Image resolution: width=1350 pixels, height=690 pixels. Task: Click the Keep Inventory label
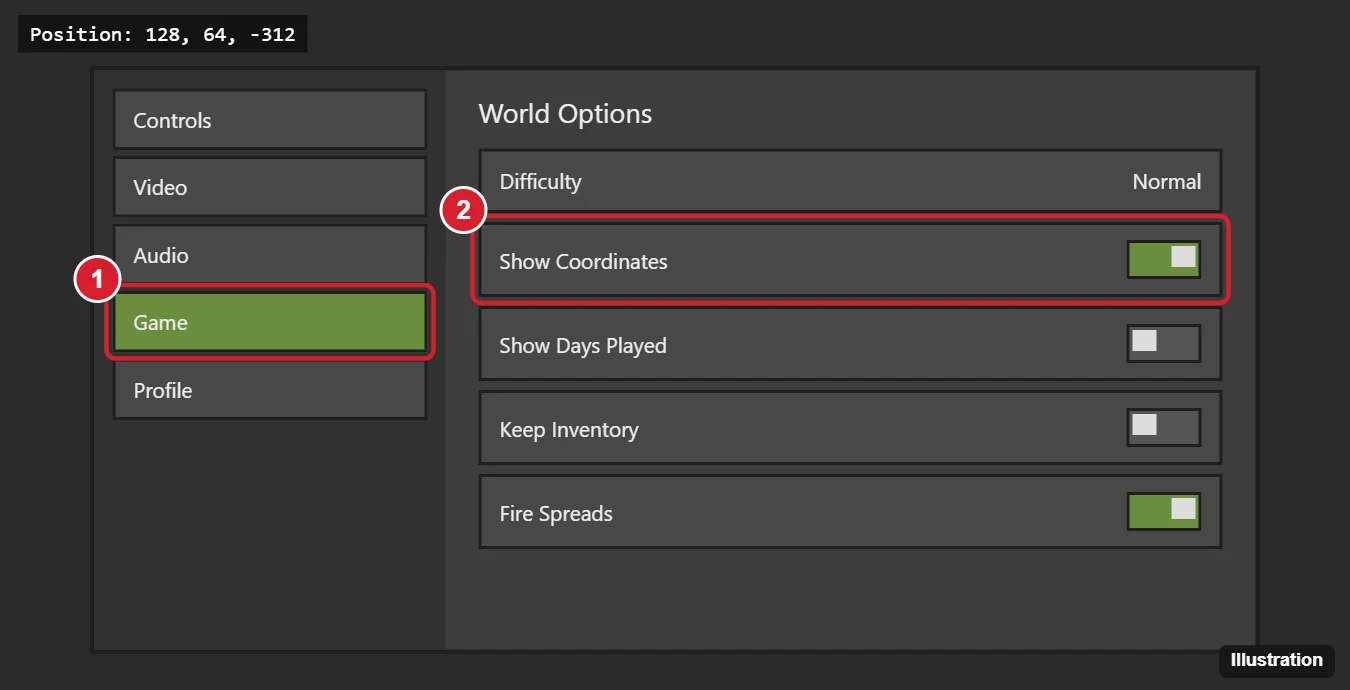click(x=569, y=430)
